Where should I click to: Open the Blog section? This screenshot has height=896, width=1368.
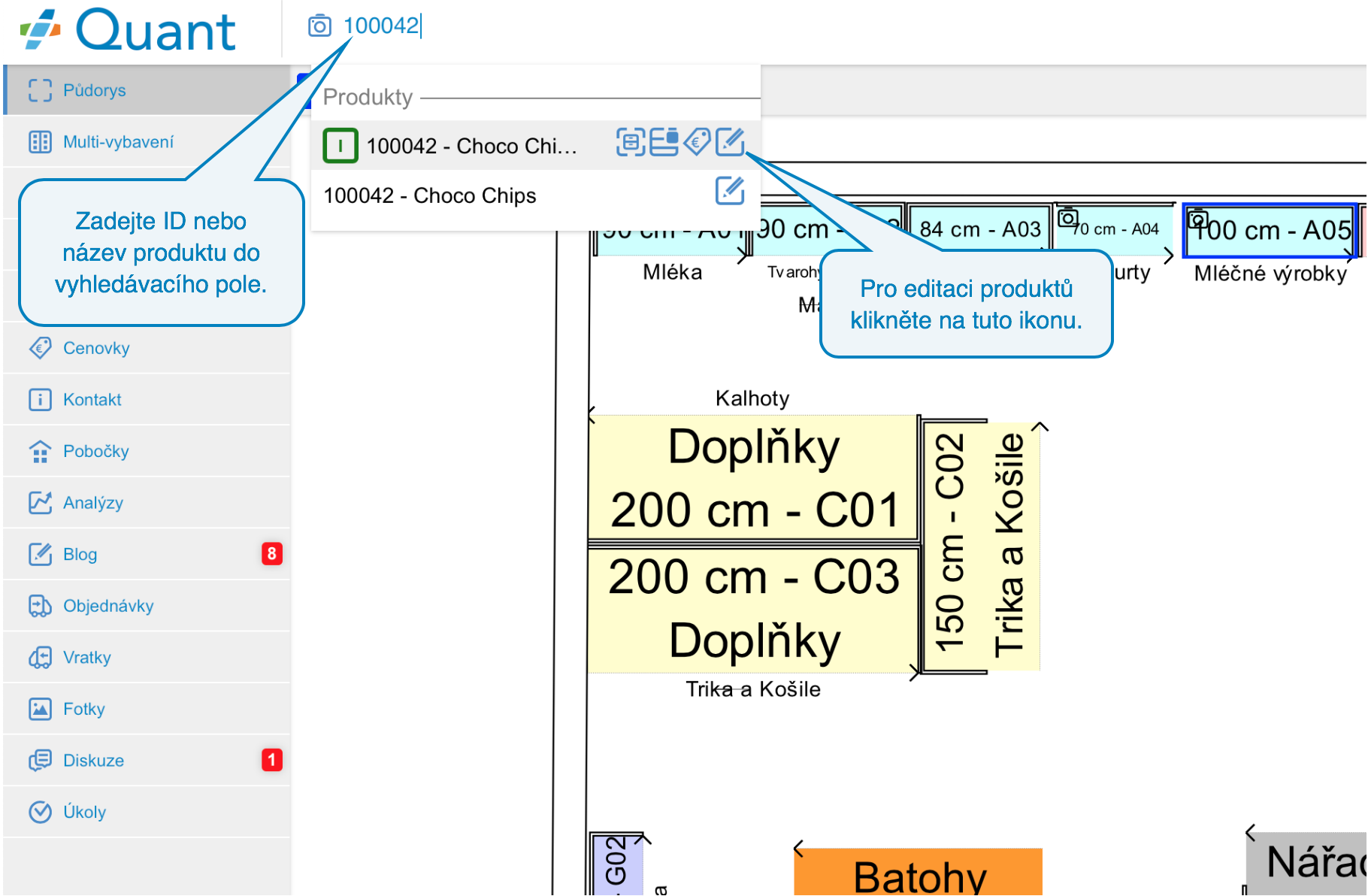click(x=147, y=554)
